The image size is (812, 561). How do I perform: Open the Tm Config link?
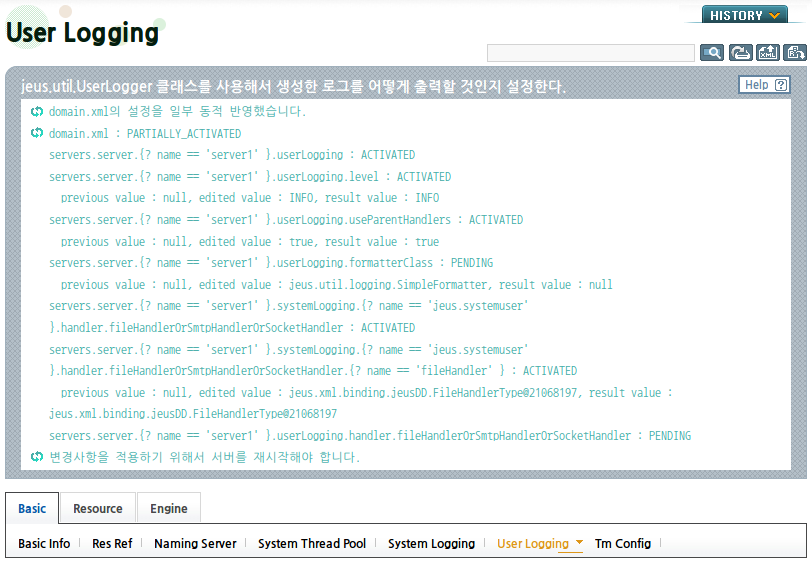point(622,543)
